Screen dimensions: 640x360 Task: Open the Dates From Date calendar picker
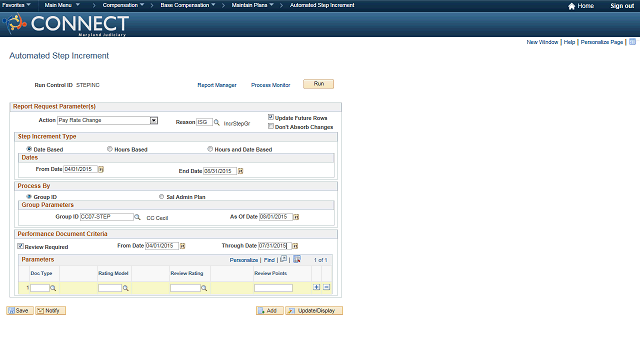pos(101,169)
